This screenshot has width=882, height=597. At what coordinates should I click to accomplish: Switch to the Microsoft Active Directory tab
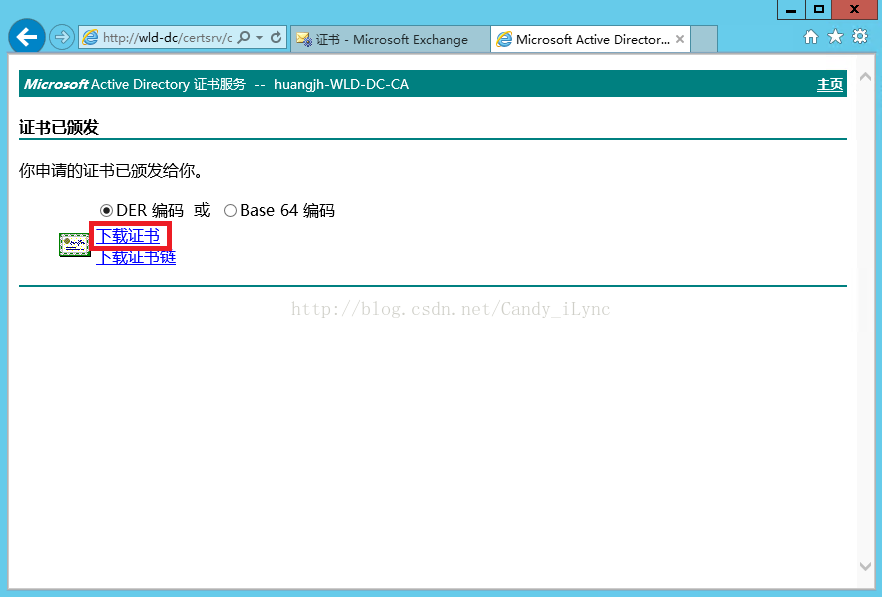590,40
